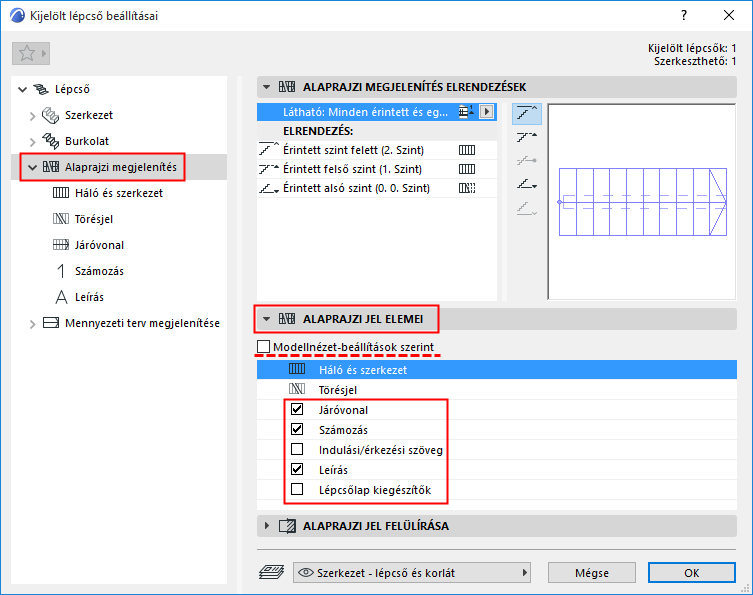The image size is (753, 595).
Task: Click symbol icon of Érintett szint felett row
Action: click(467, 150)
